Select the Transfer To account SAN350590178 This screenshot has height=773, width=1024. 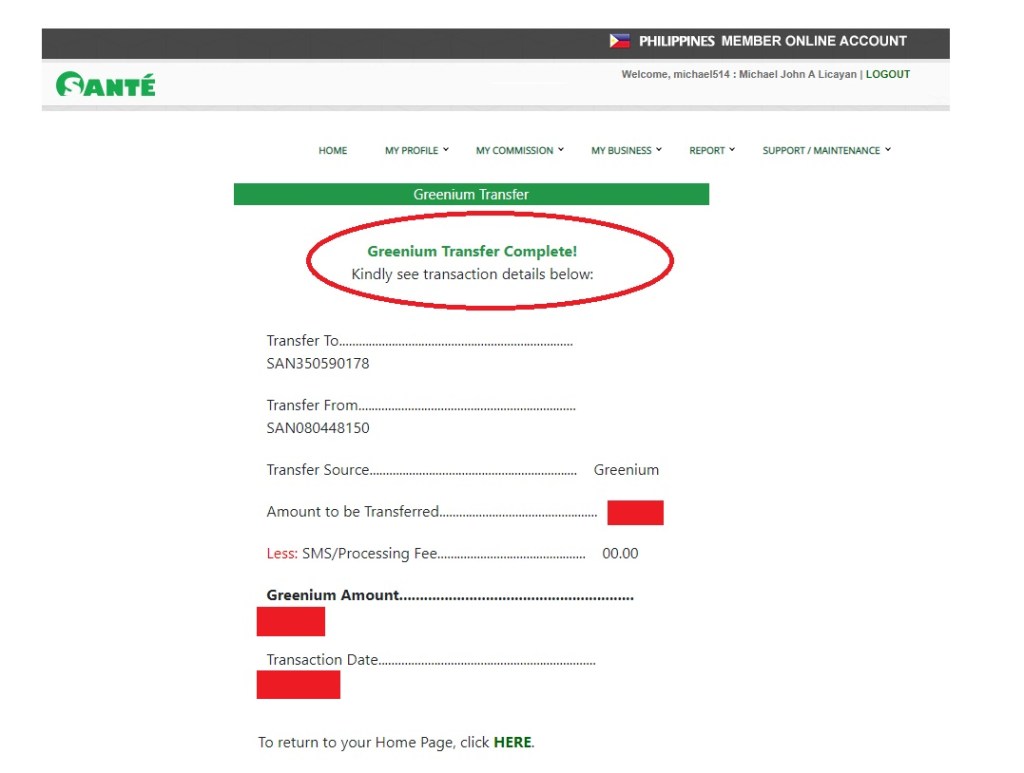point(318,363)
